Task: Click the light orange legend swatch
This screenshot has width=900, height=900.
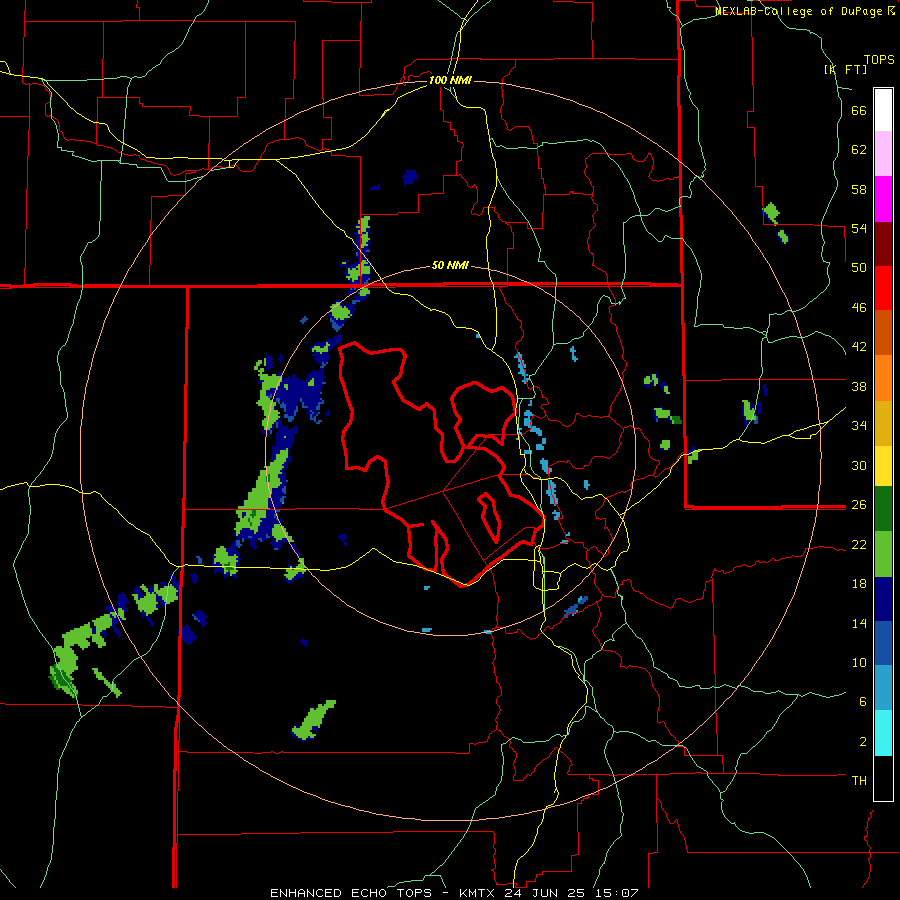Action: coord(883,378)
